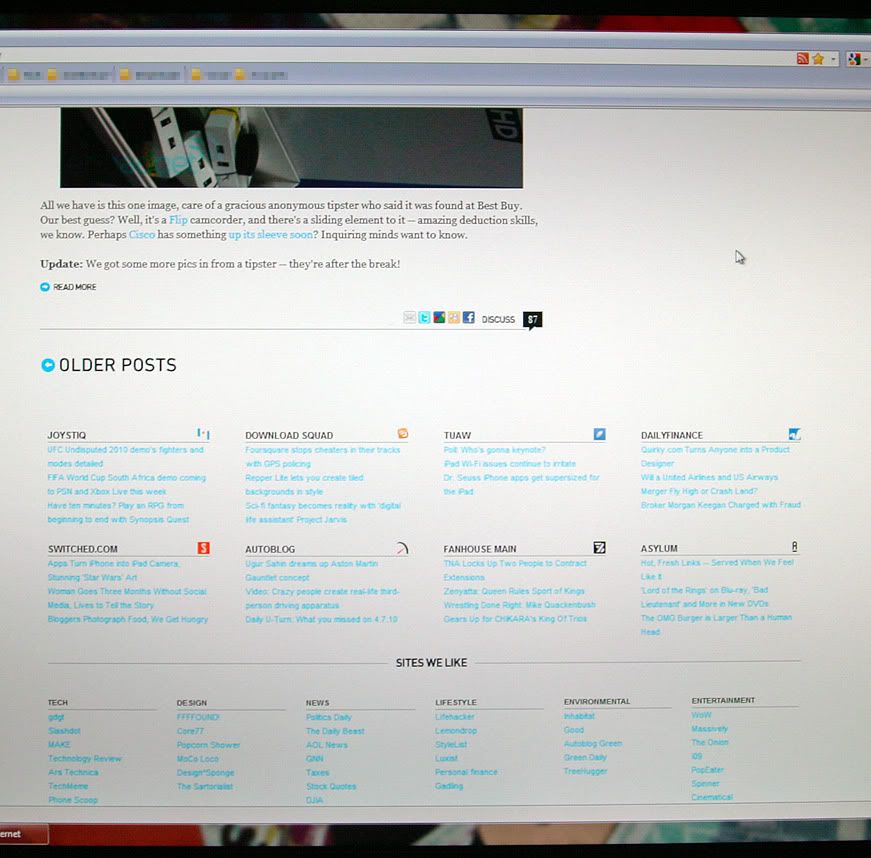Click the TUAW logo icon
This screenshot has height=858, width=871.
tap(599, 434)
